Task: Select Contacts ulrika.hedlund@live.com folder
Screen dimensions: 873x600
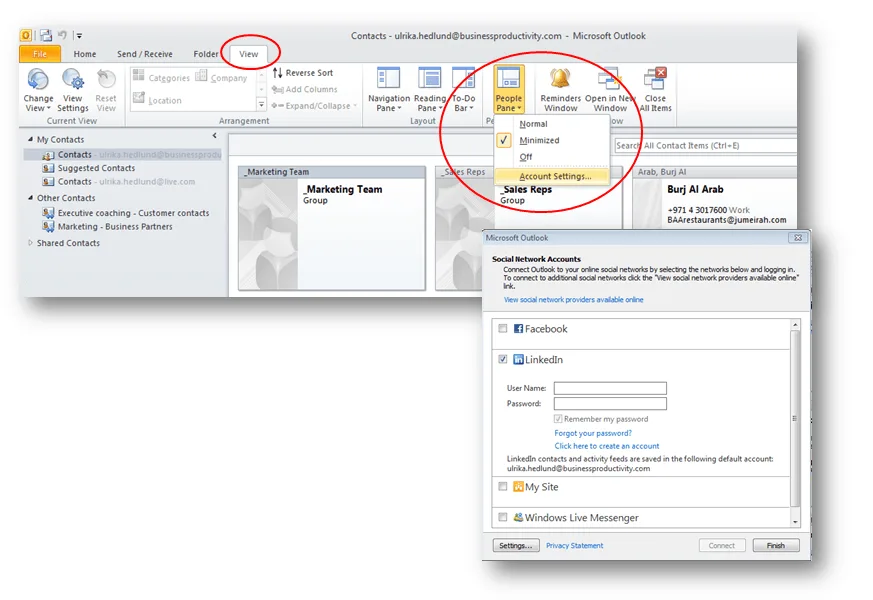Action: pyautogui.click(x=126, y=181)
